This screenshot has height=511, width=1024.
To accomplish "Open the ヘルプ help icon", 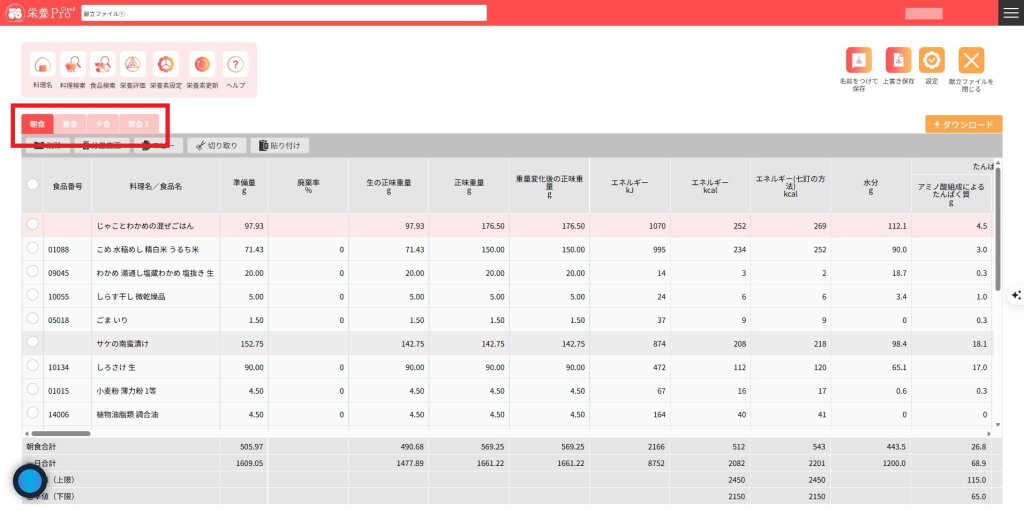I will pyautogui.click(x=235, y=65).
